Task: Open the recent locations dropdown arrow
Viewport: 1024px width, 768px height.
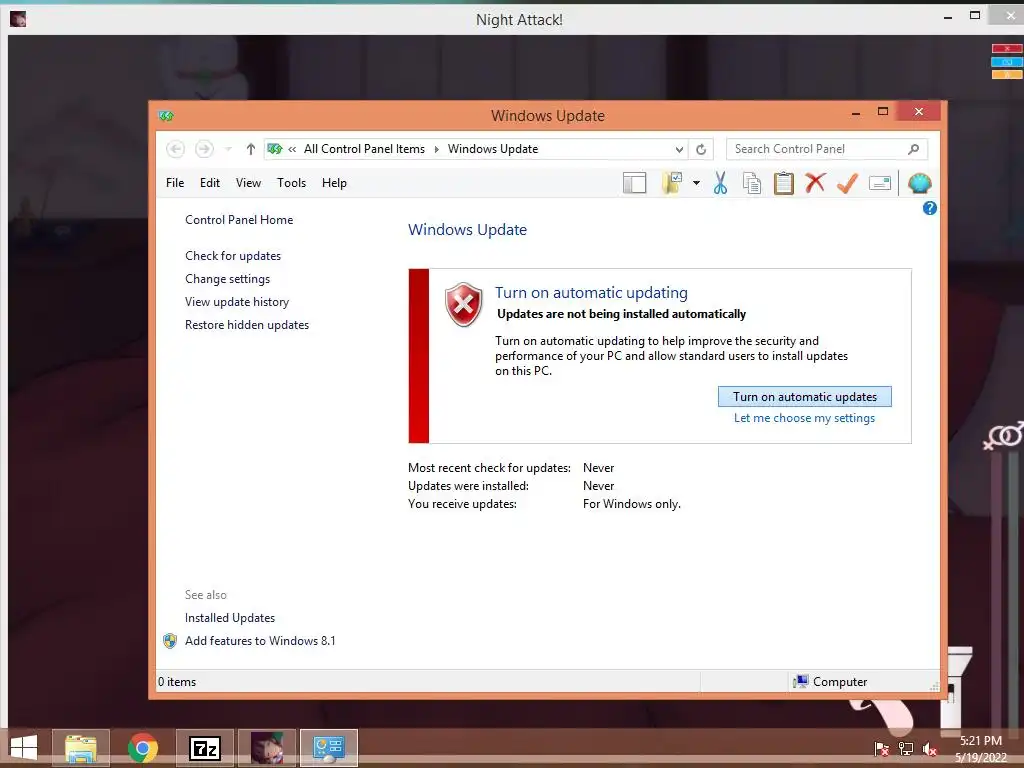Action: 228,149
